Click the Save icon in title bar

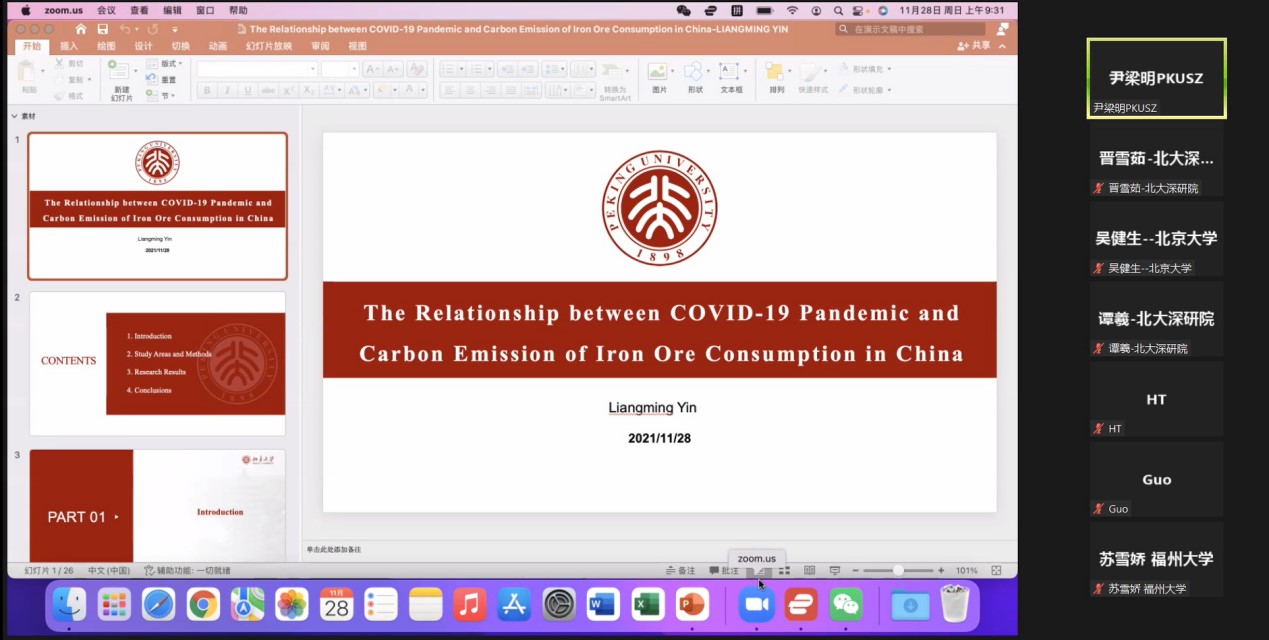point(102,29)
